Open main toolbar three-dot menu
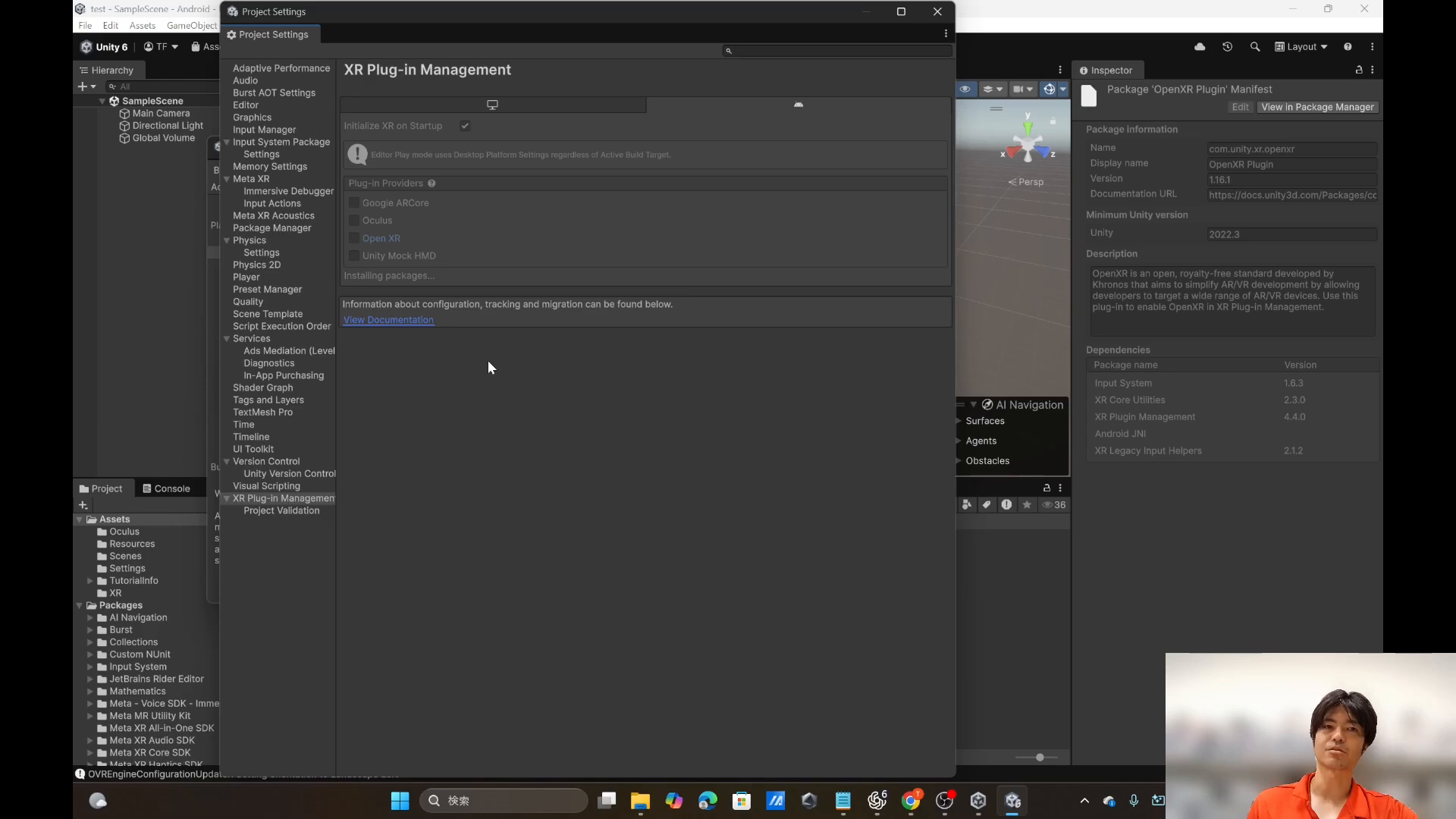This screenshot has height=819, width=1456. click(x=1373, y=46)
